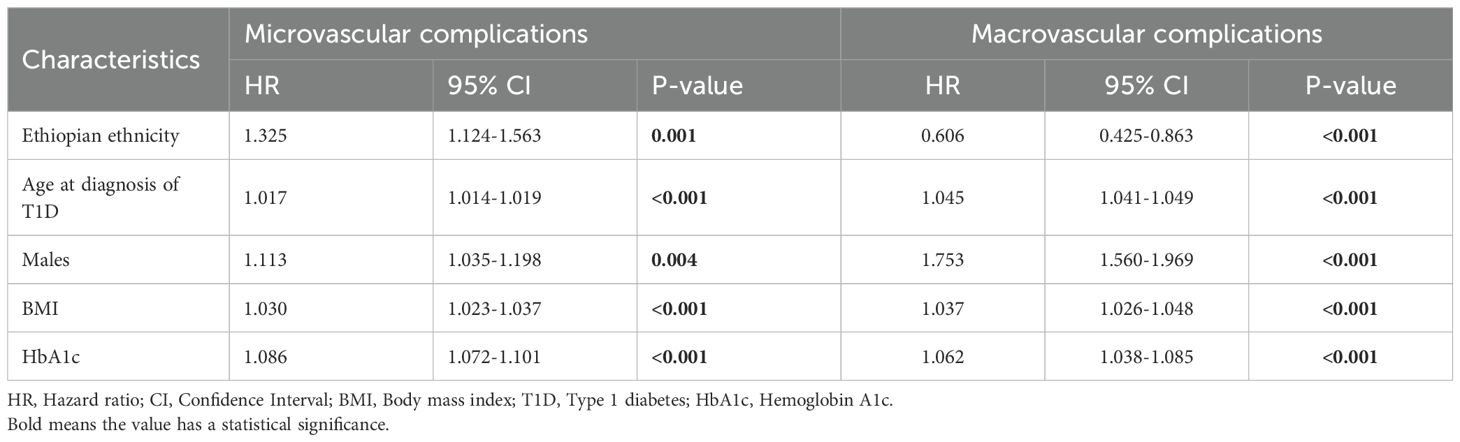
Task: Click the confidence interval 1.072-1.101
Action: 493,357
